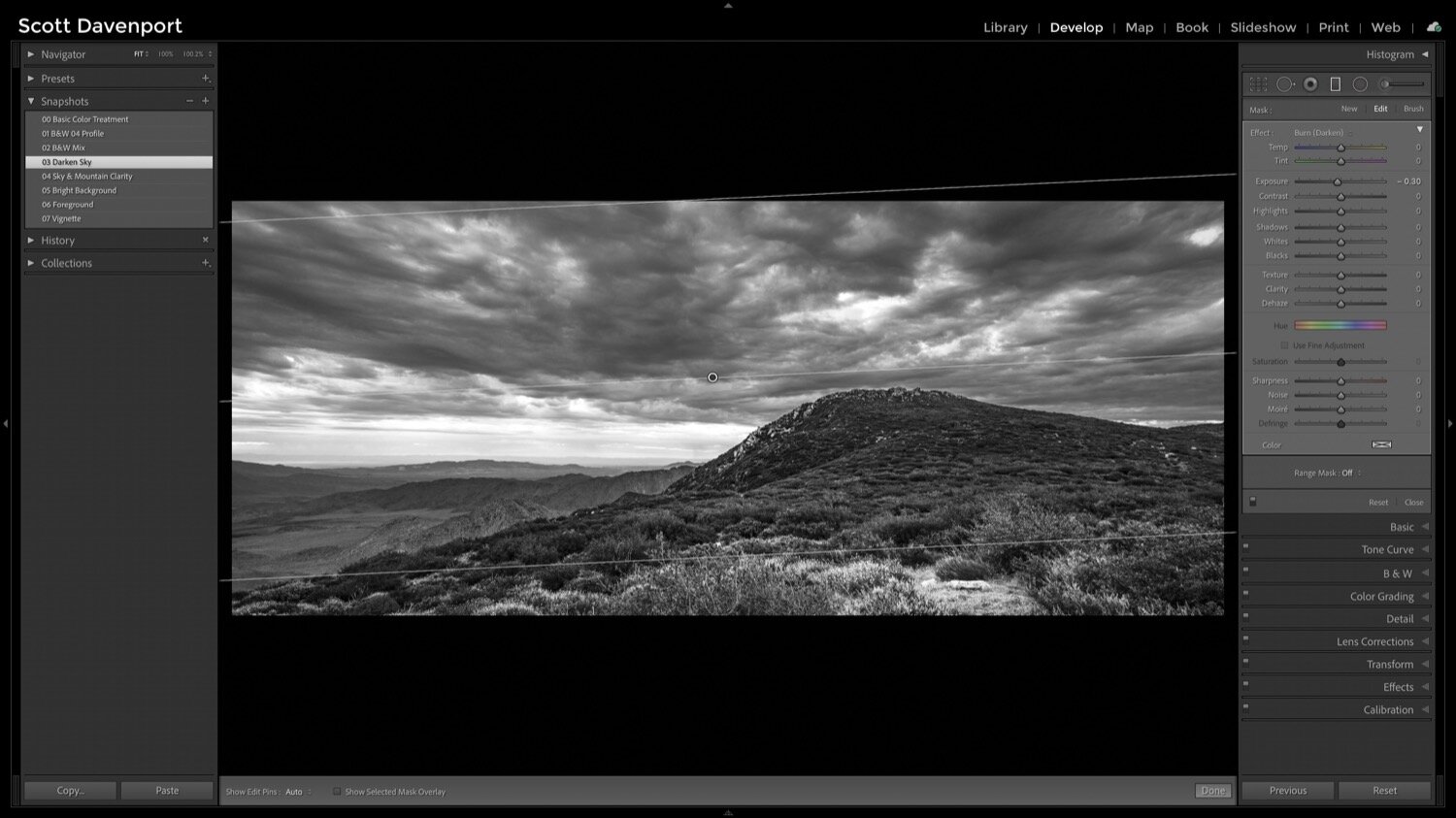Select the Adjustment Brush tool icon
1456x818 pixels.
[x=1403, y=84]
